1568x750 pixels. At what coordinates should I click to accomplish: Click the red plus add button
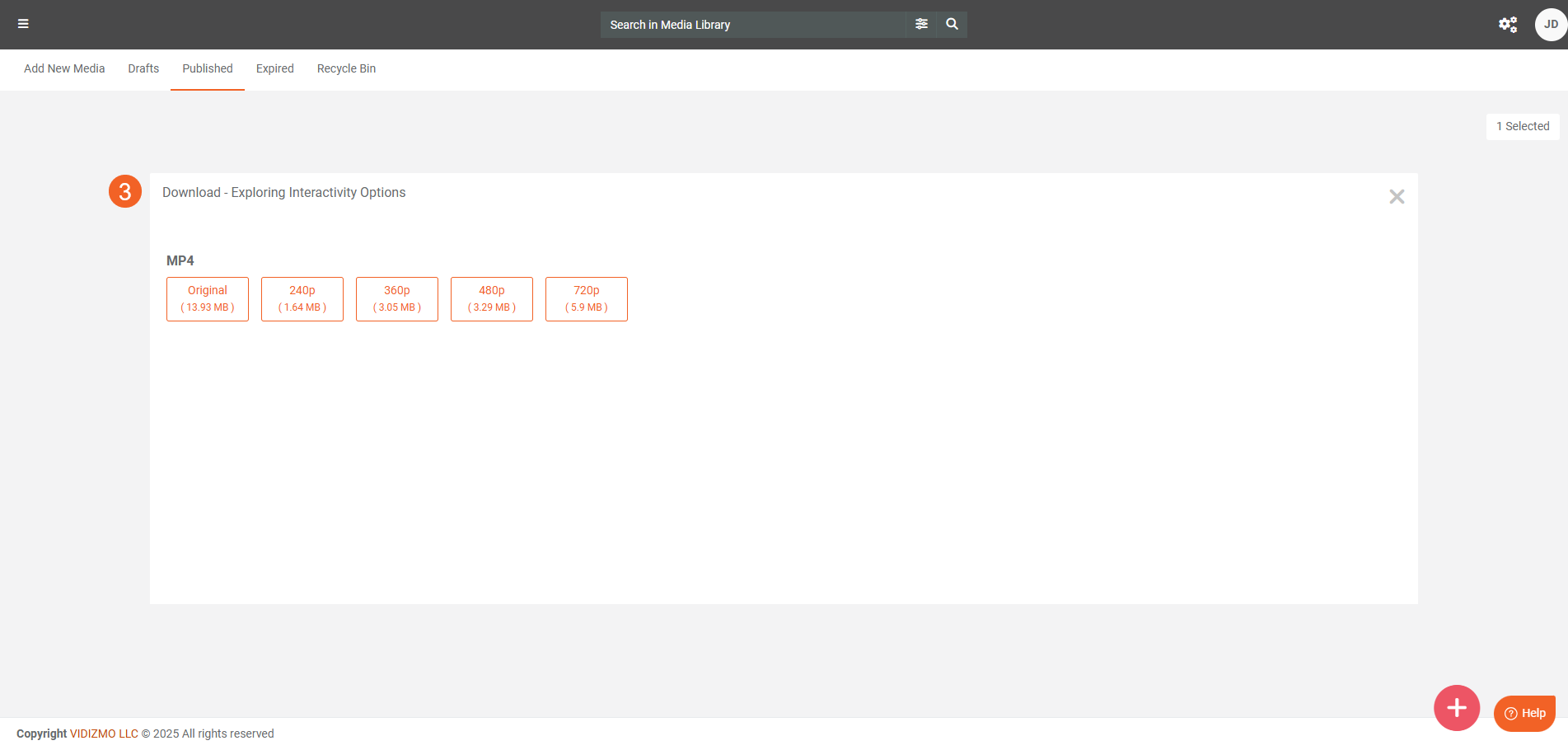pos(1456,708)
